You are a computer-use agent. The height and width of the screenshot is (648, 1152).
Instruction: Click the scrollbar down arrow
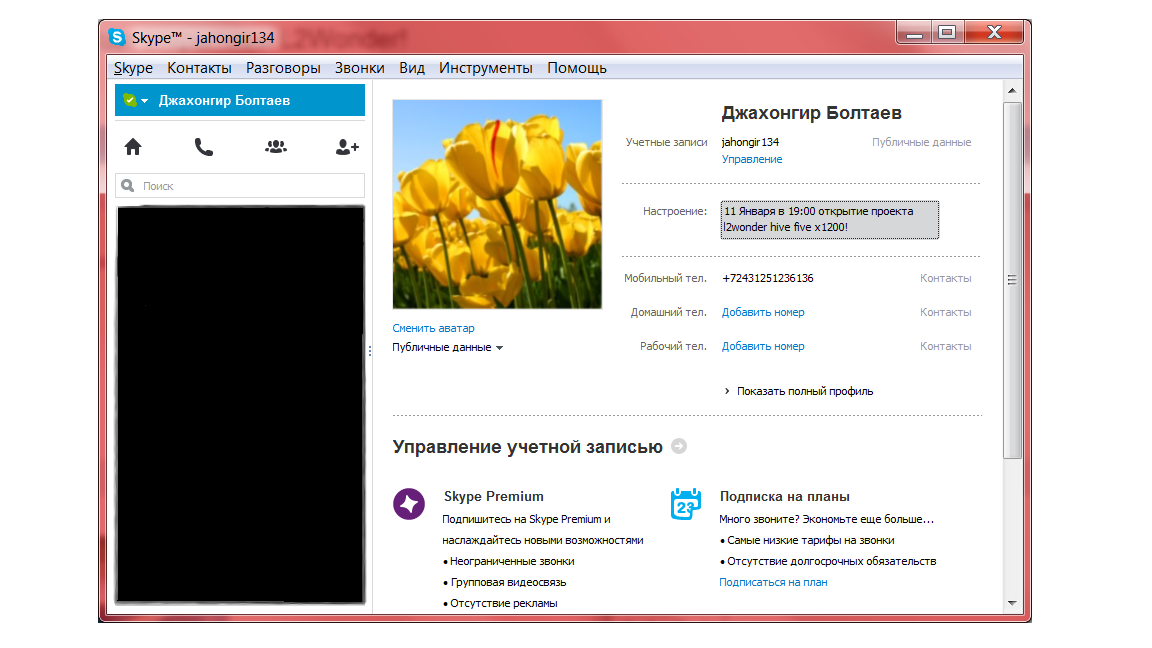pyautogui.click(x=1012, y=603)
